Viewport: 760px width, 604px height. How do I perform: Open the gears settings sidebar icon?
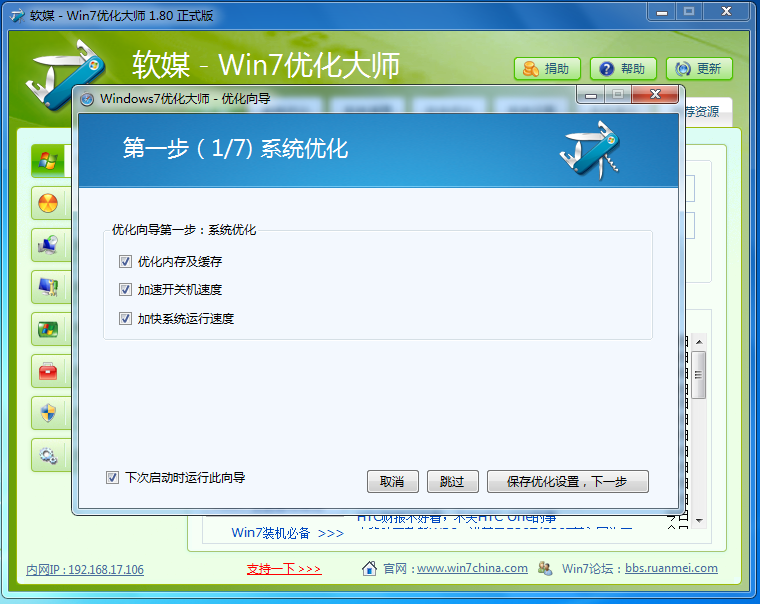[x=48, y=455]
